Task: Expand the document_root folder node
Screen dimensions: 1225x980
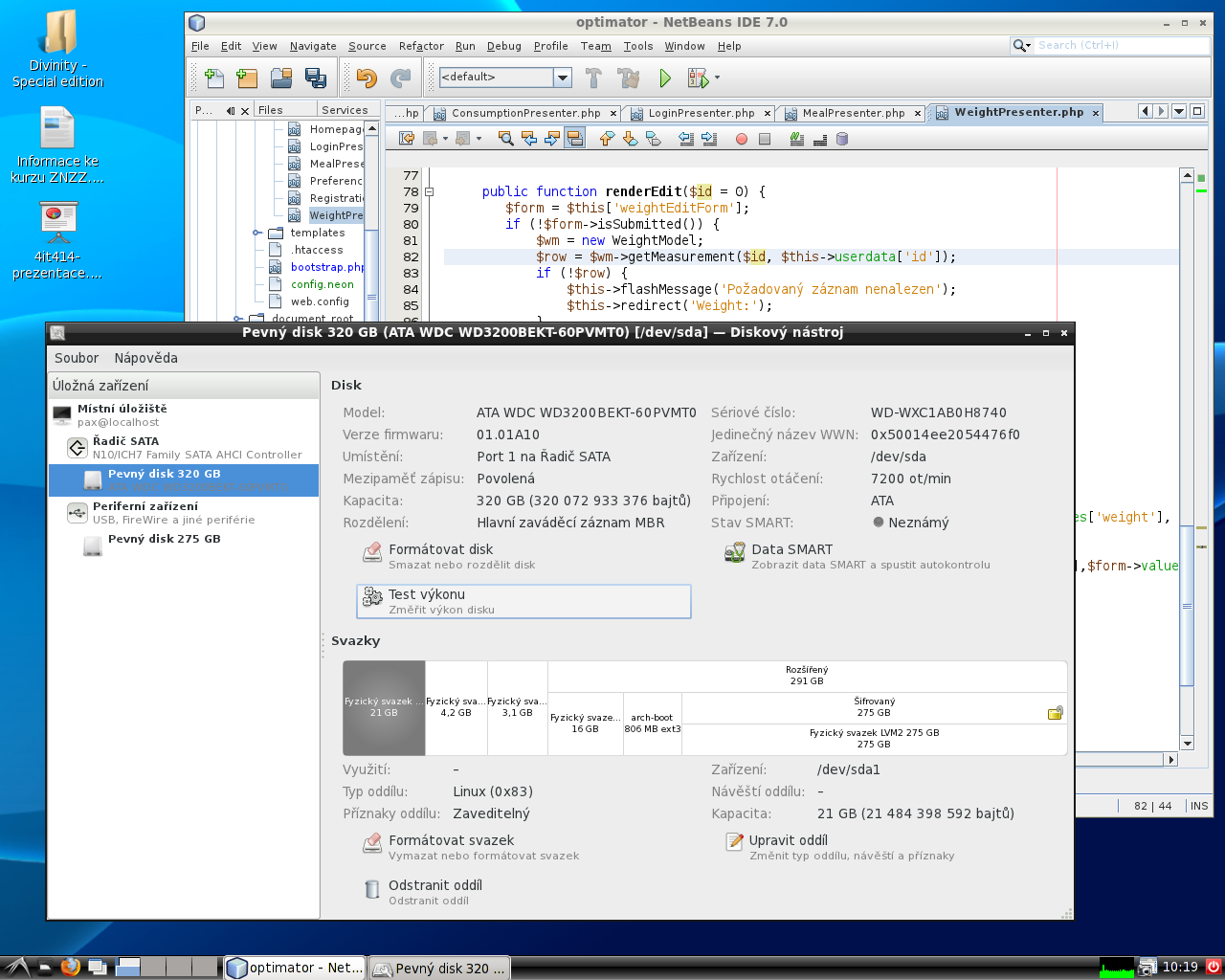Action: pyautogui.click(x=238, y=319)
